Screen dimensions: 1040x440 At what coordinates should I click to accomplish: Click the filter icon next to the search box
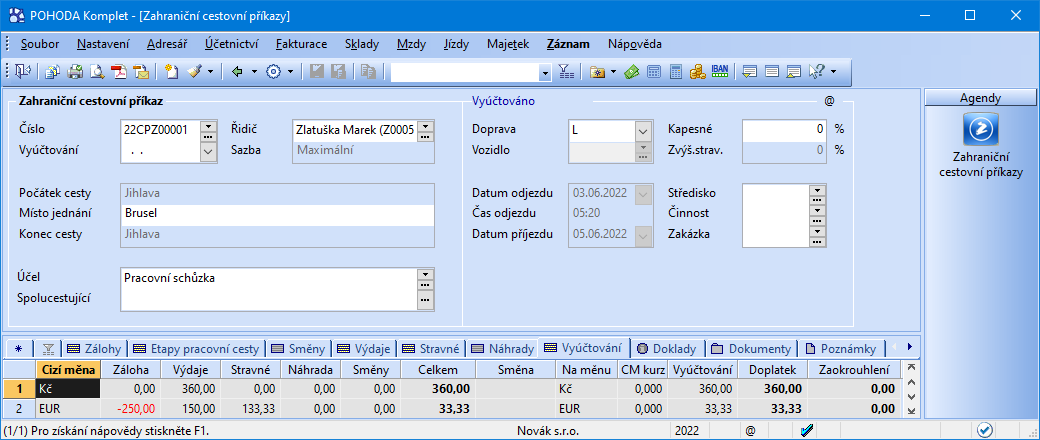564,72
